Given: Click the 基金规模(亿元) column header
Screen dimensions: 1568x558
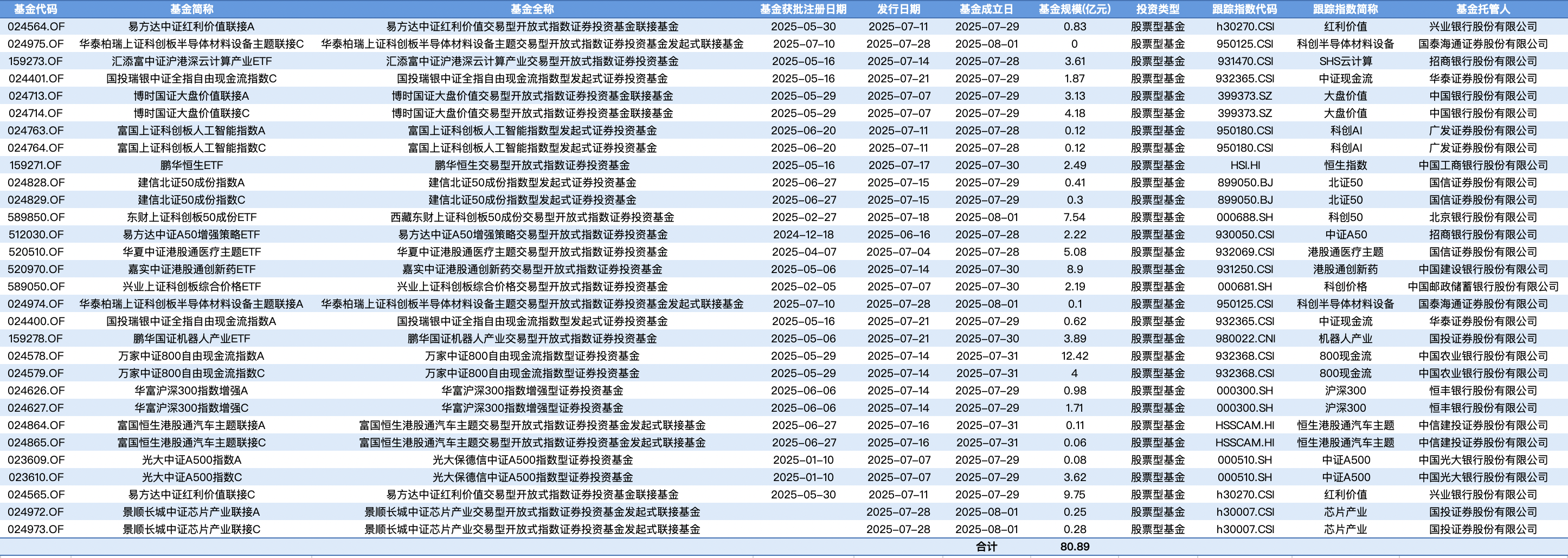Looking at the screenshot, I should coord(1075,9).
